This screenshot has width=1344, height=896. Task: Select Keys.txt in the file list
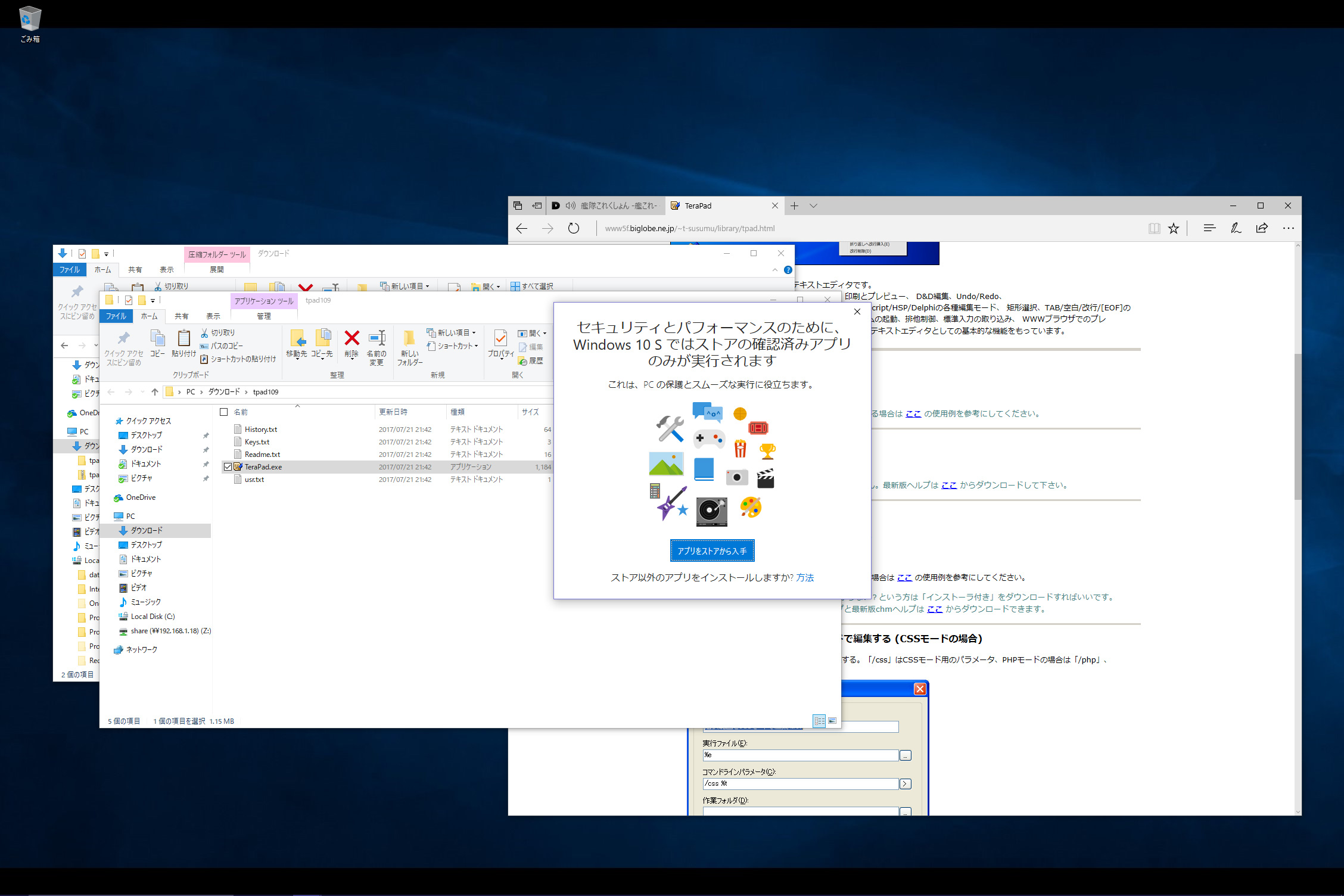(257, 442)
